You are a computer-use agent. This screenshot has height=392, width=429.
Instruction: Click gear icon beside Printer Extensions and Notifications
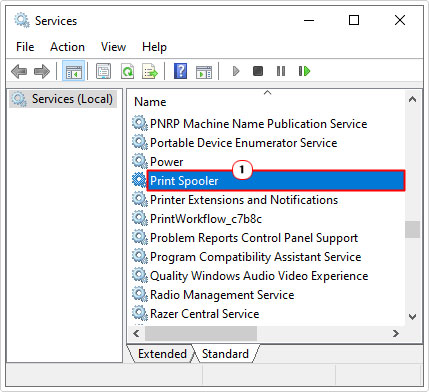[139, 199]
